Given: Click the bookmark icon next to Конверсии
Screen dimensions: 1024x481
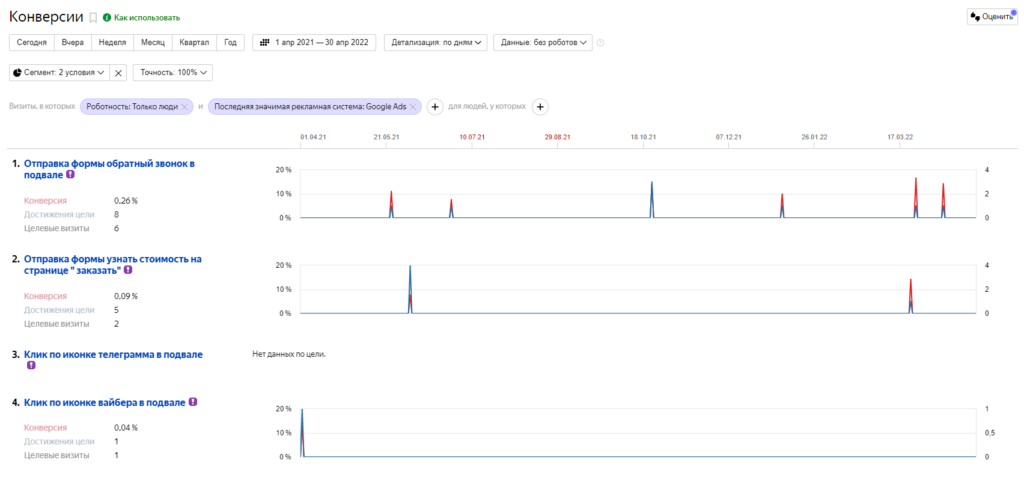Looking at the screenshot, I should [93, 18].
